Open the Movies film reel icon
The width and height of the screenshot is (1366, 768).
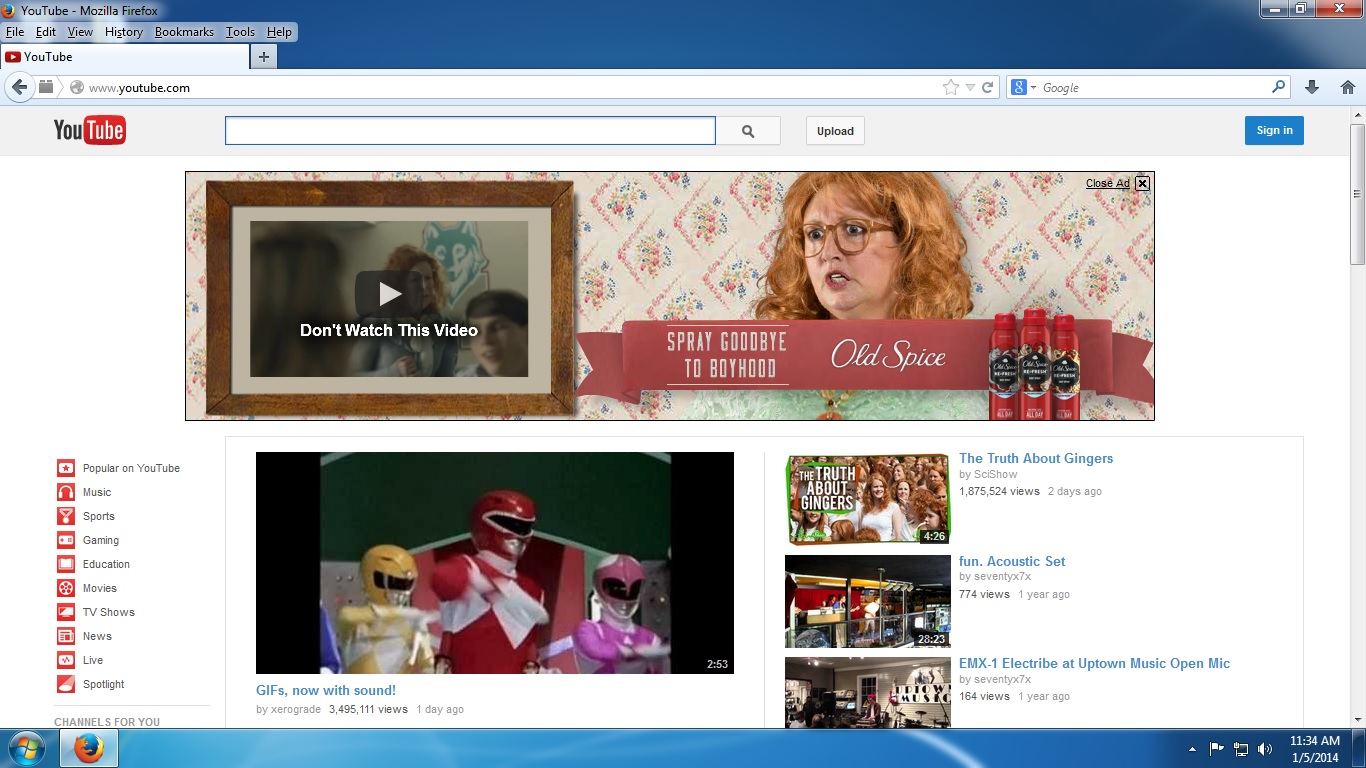(65, 588)
